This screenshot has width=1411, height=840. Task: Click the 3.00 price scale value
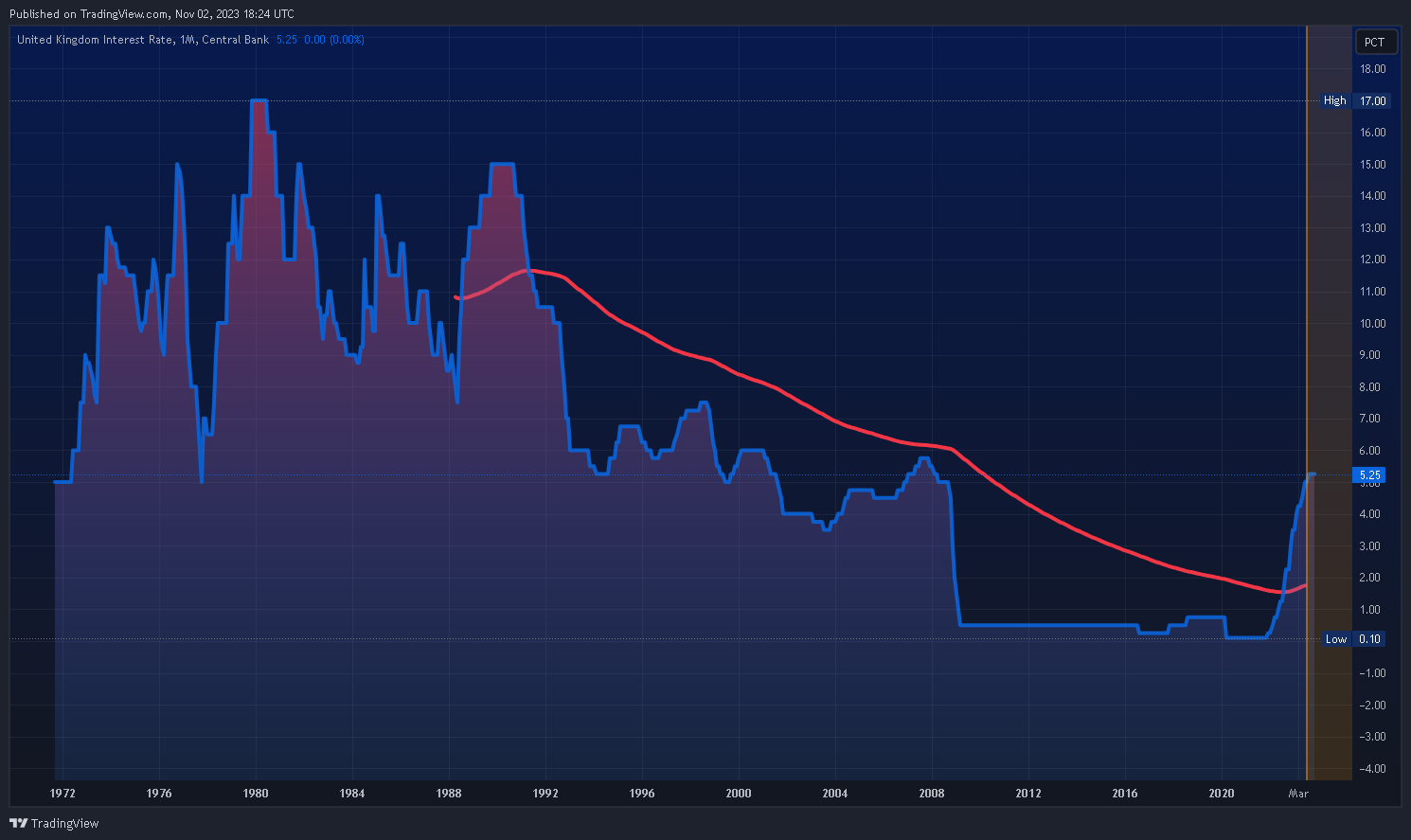pyautogui.click(x=1369, y=546)
